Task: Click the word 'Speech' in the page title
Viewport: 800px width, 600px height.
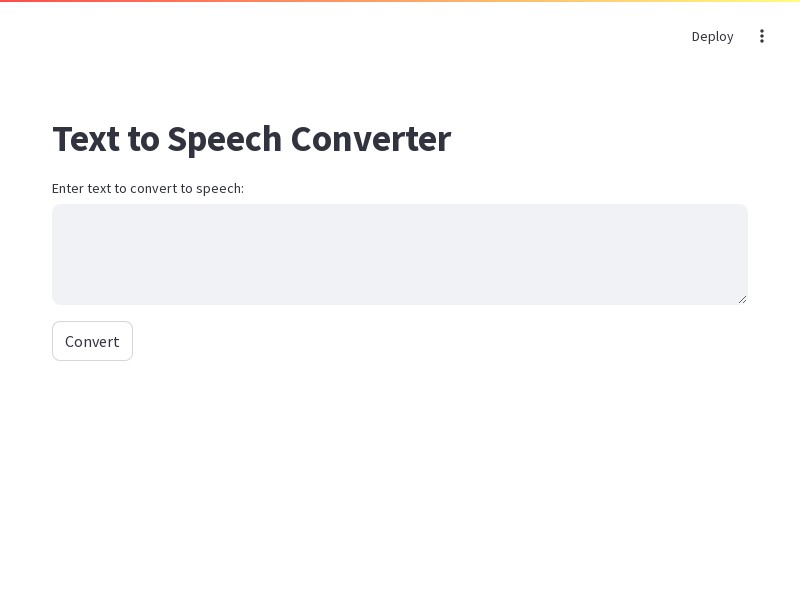Action: tap(224, 140)
